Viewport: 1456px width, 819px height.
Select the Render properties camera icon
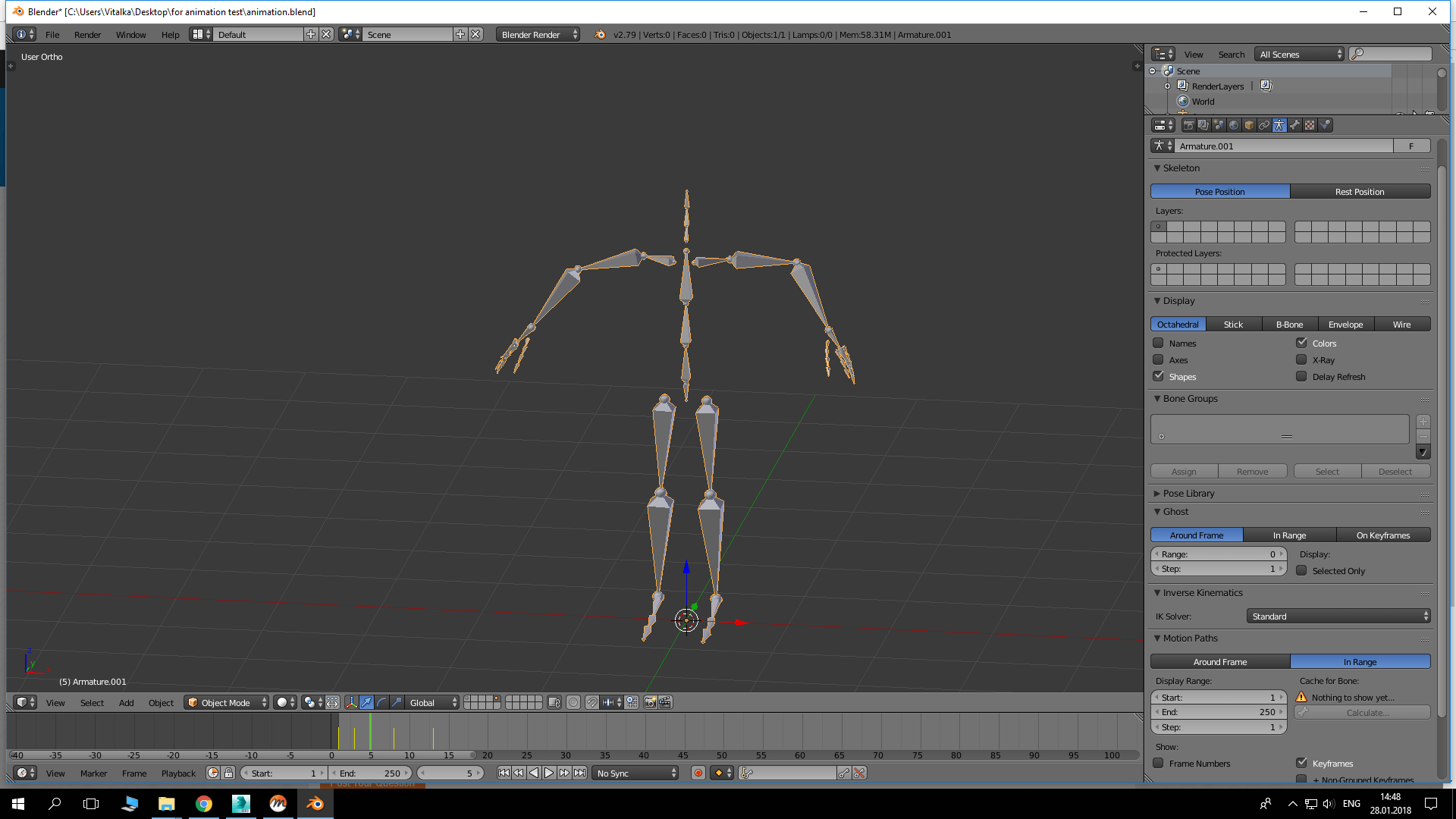(1188, 125)
